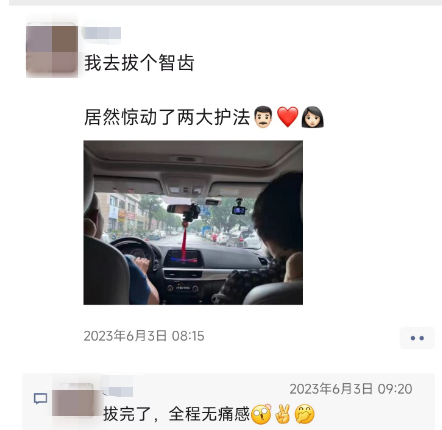Viewport: 442px width, 430px height.
Task: Tap the red heart emoji
Action: coord(288,117)
